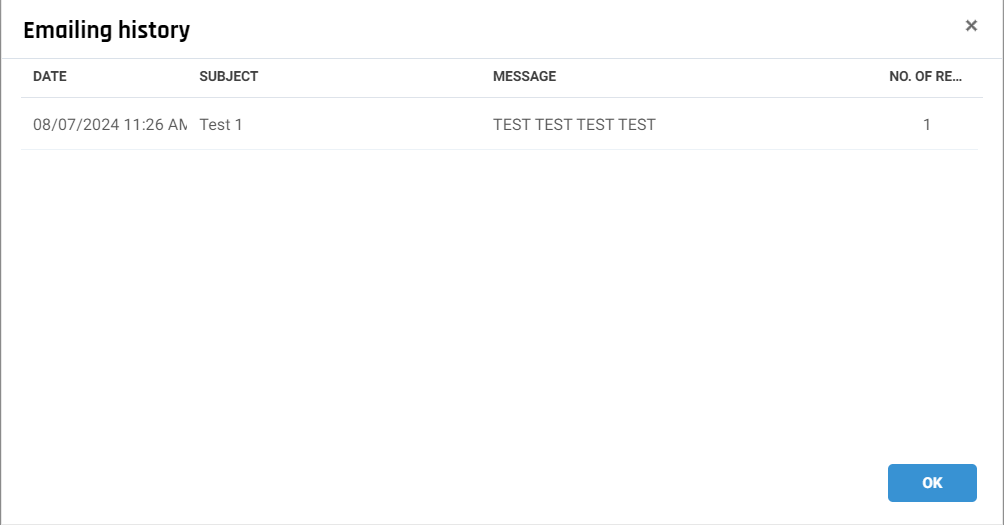1004x525 pixels.
Task: Sort by the DATE column header
Action: tap(50, 77)
